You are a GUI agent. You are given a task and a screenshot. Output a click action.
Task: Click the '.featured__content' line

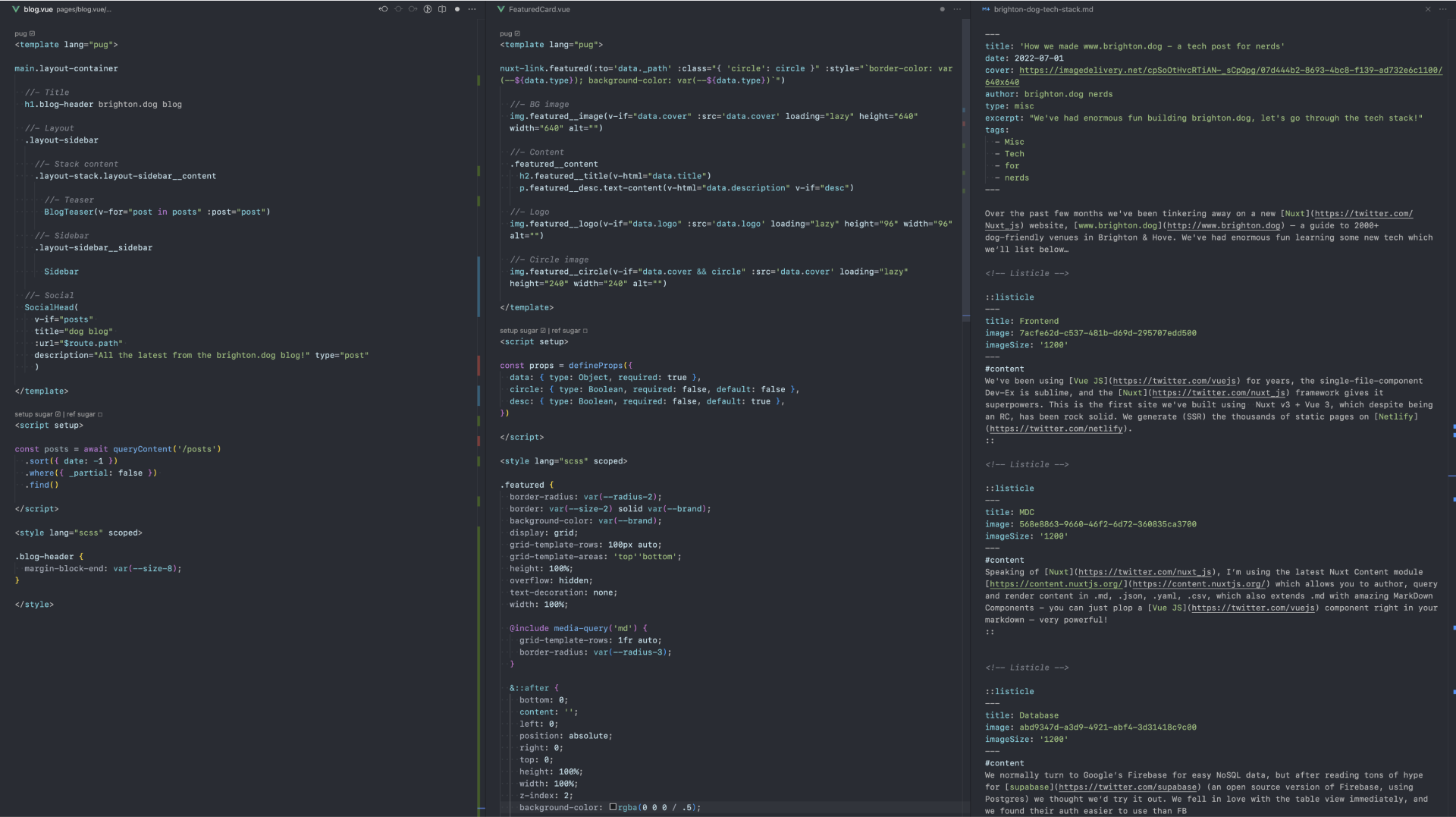(554, 164)
